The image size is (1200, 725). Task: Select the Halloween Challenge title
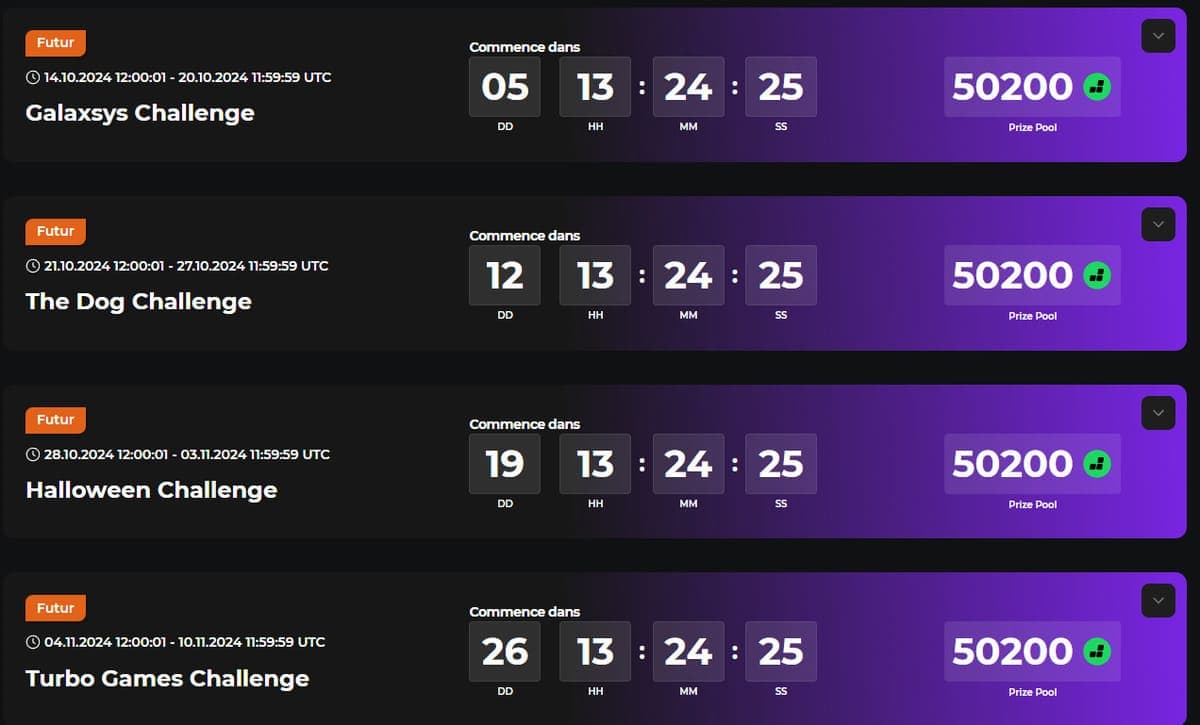pos(152,490)
